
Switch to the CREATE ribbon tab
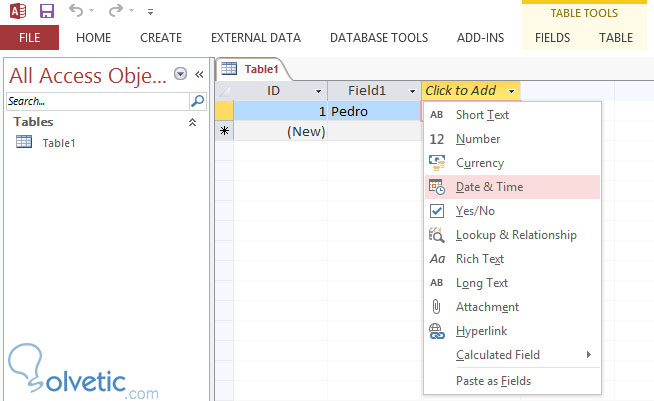point(161,38)
